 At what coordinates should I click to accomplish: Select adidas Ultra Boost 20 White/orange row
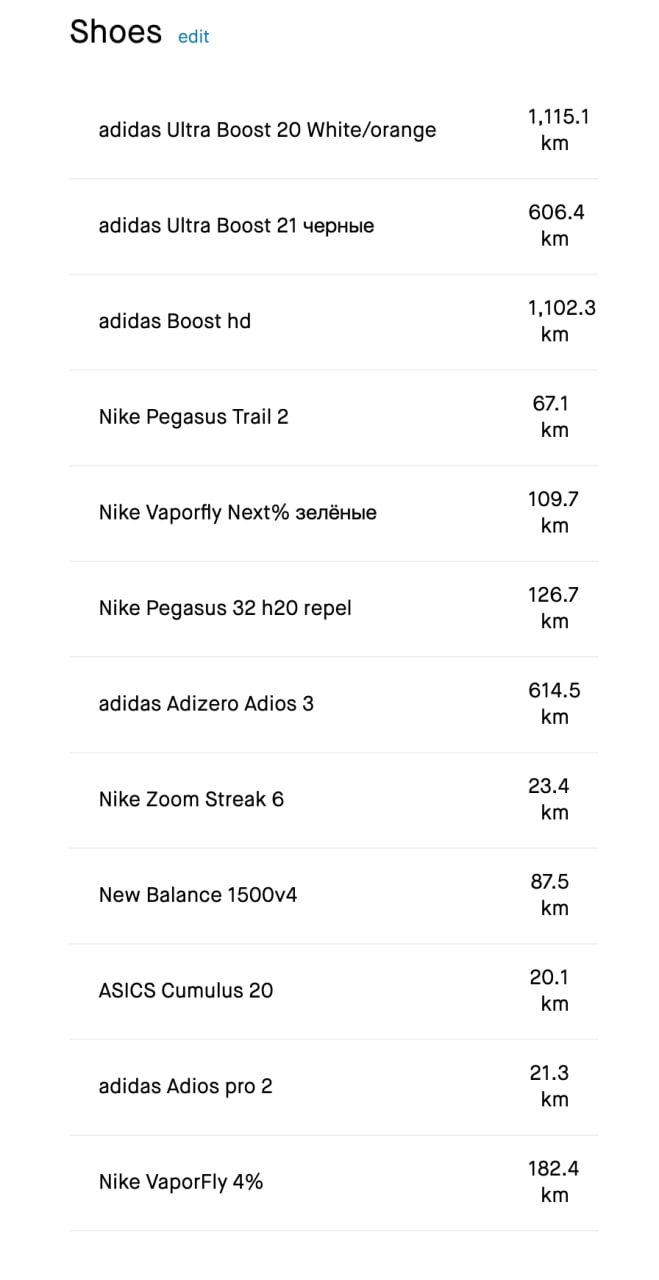(267, 130)
